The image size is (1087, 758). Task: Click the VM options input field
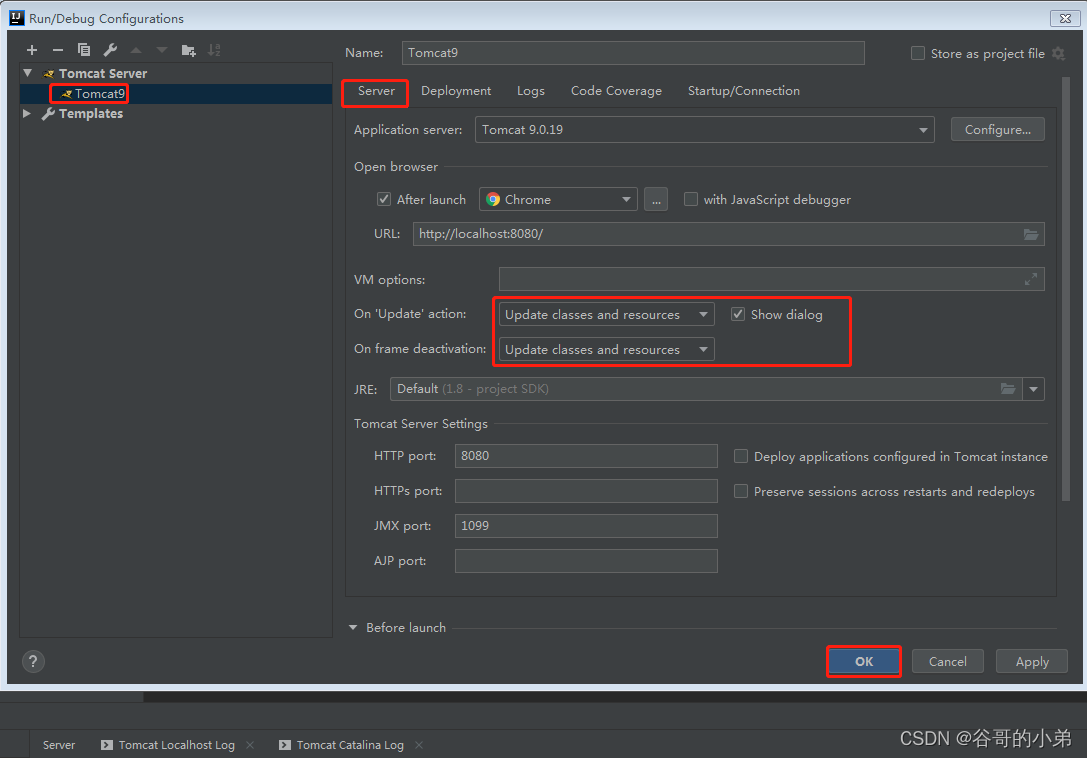772,279
